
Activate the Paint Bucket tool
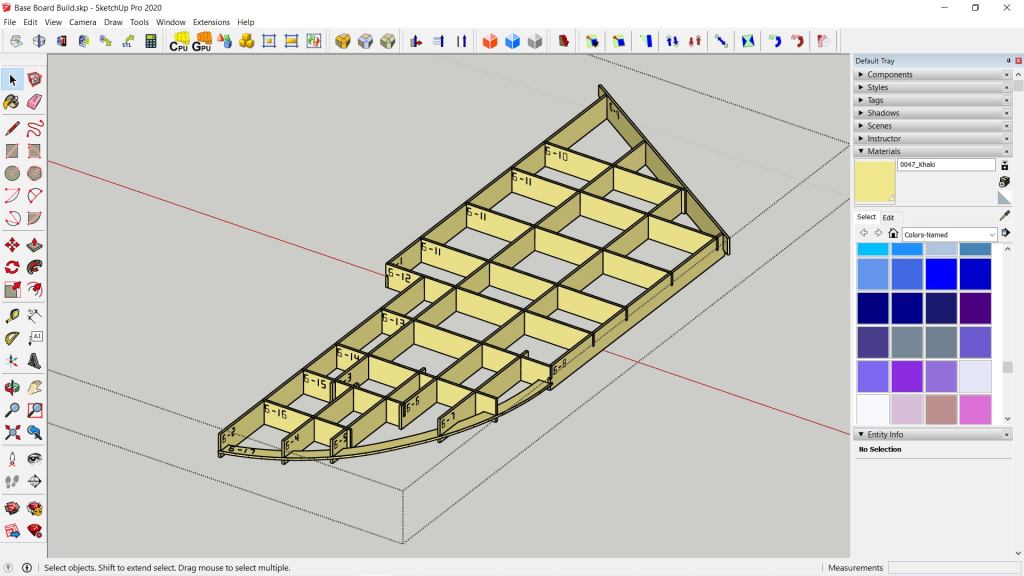[12, 102]
